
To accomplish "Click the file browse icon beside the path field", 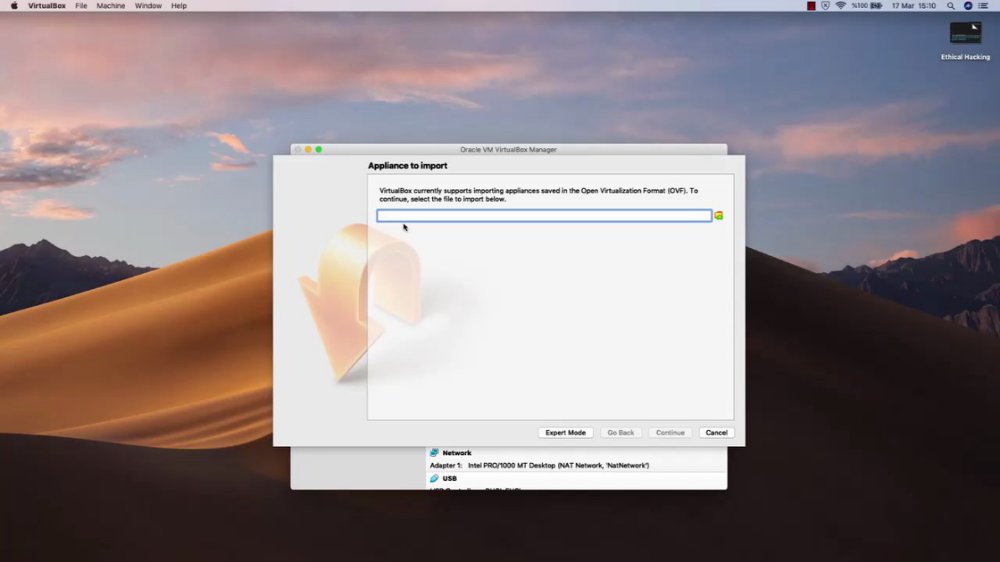I will coord(719,216).
